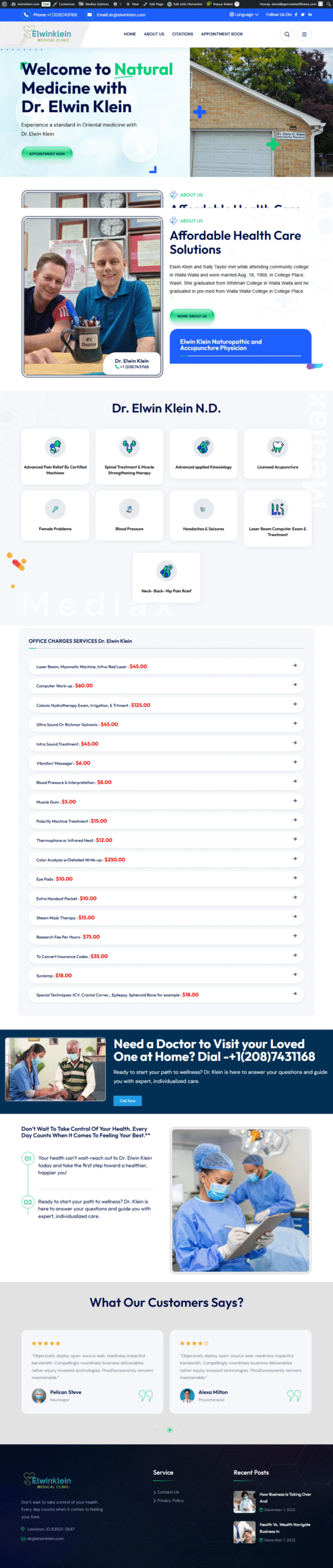Click the Licensed Acupuncture service icon

[x=277, y=447]
